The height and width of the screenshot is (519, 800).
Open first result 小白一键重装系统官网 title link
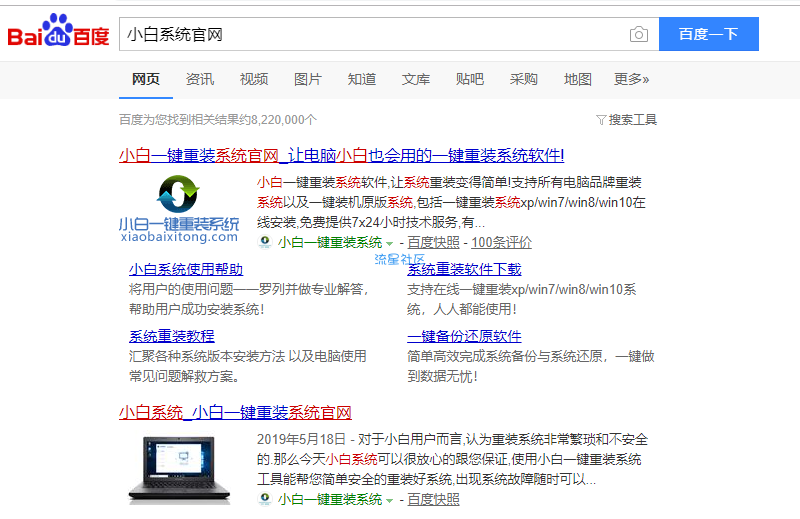click(x=341, y=155)
